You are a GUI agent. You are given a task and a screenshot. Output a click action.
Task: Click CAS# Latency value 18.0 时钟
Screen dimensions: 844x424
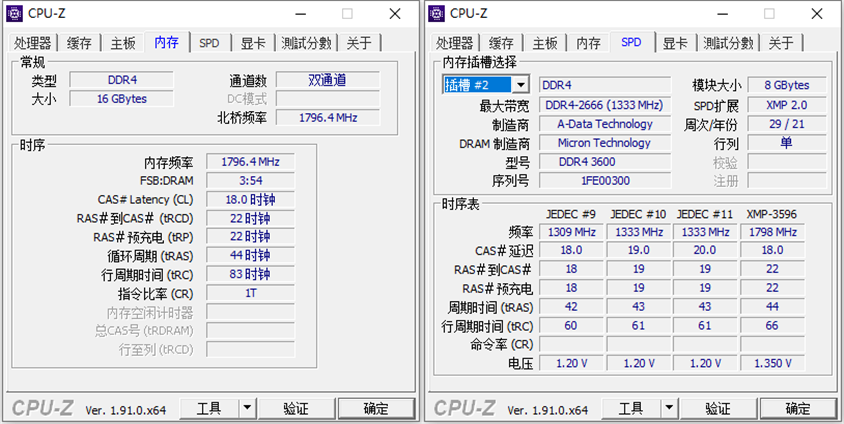tap(250, 200)
